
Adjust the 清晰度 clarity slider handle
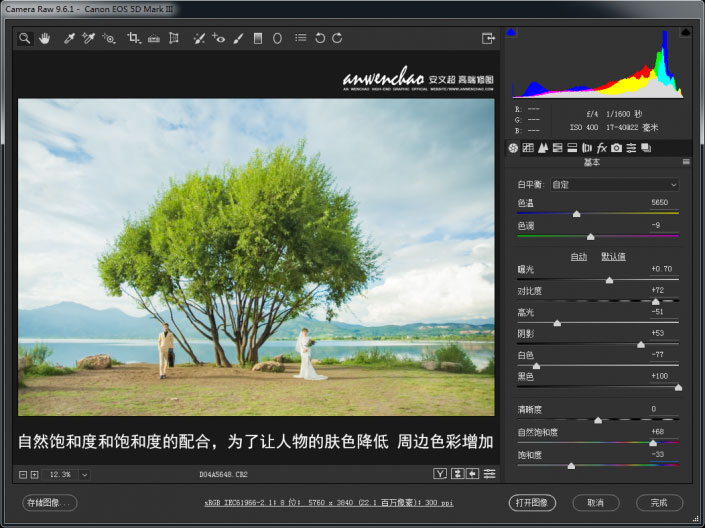tap(598, 420)
